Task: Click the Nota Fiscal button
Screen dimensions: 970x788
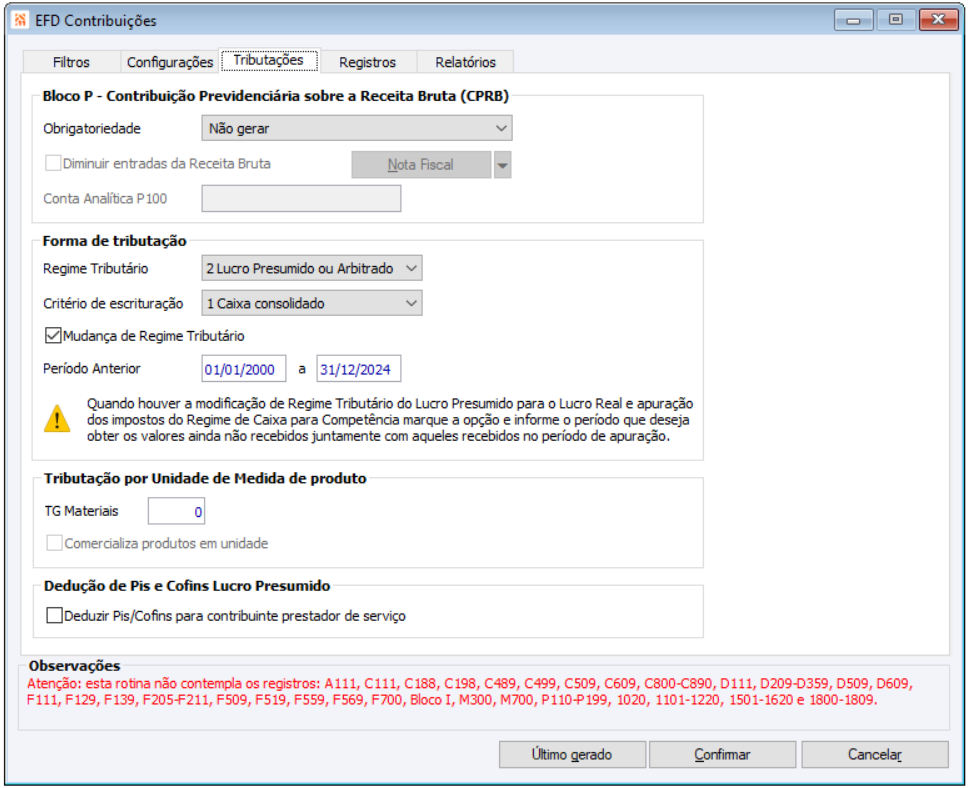Action: (421, 165)
